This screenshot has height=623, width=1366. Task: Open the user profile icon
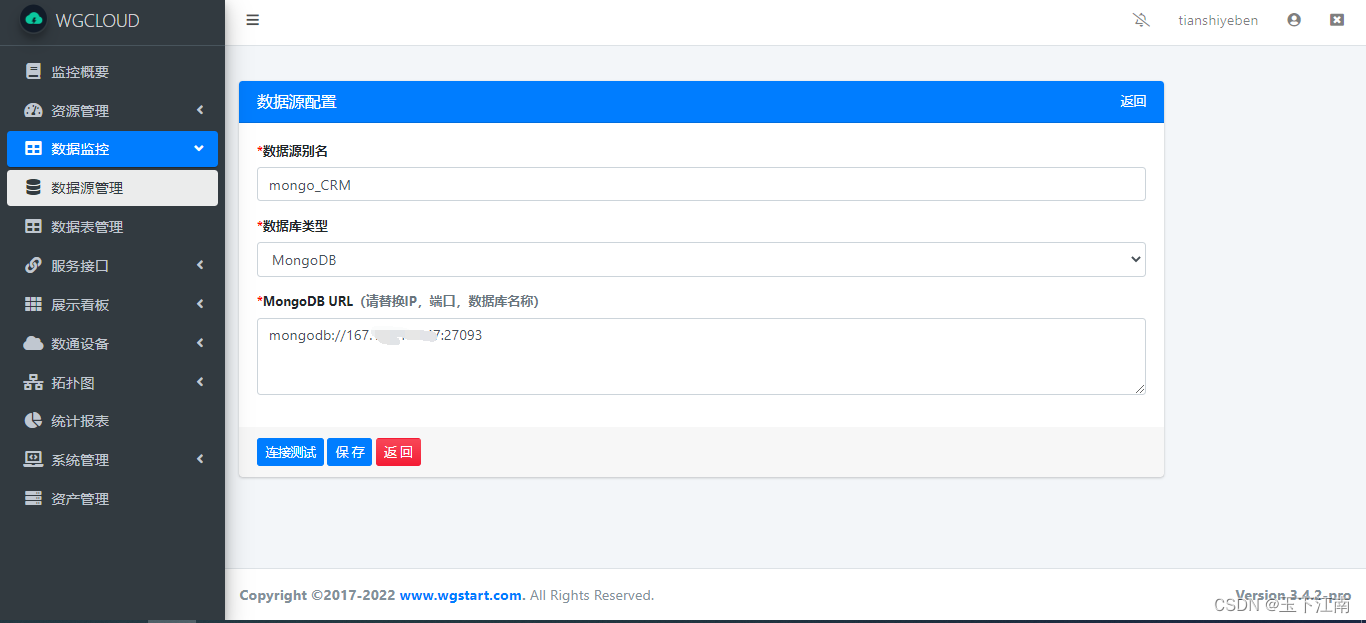(x=1294, y=19)
